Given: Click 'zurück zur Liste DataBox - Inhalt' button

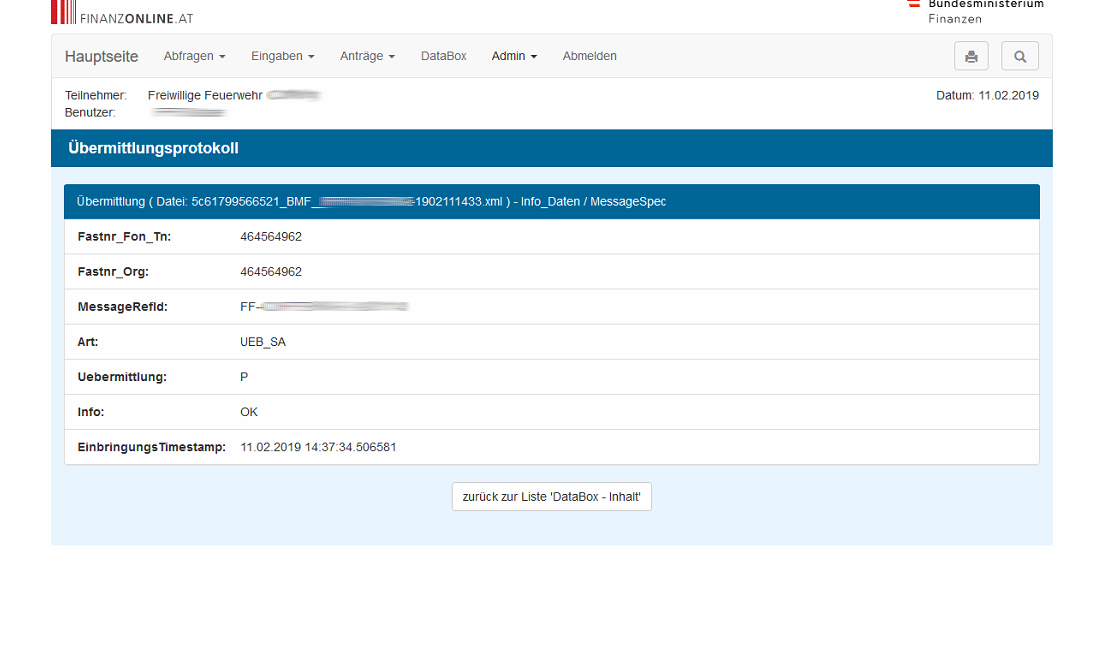Looking at the screenshot, I should [x=551, y=497].
